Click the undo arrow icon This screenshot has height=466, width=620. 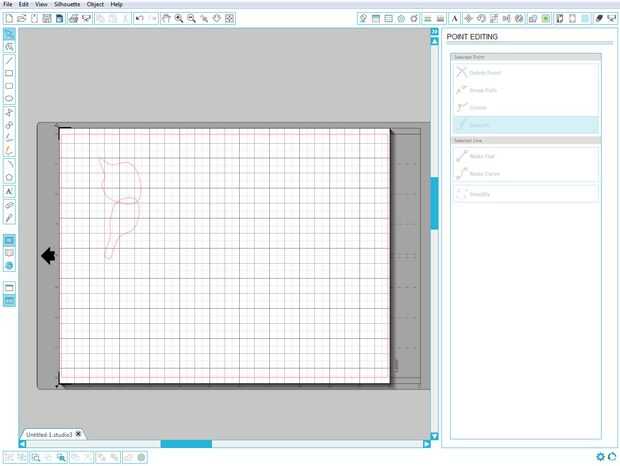[x=139, y=18]
